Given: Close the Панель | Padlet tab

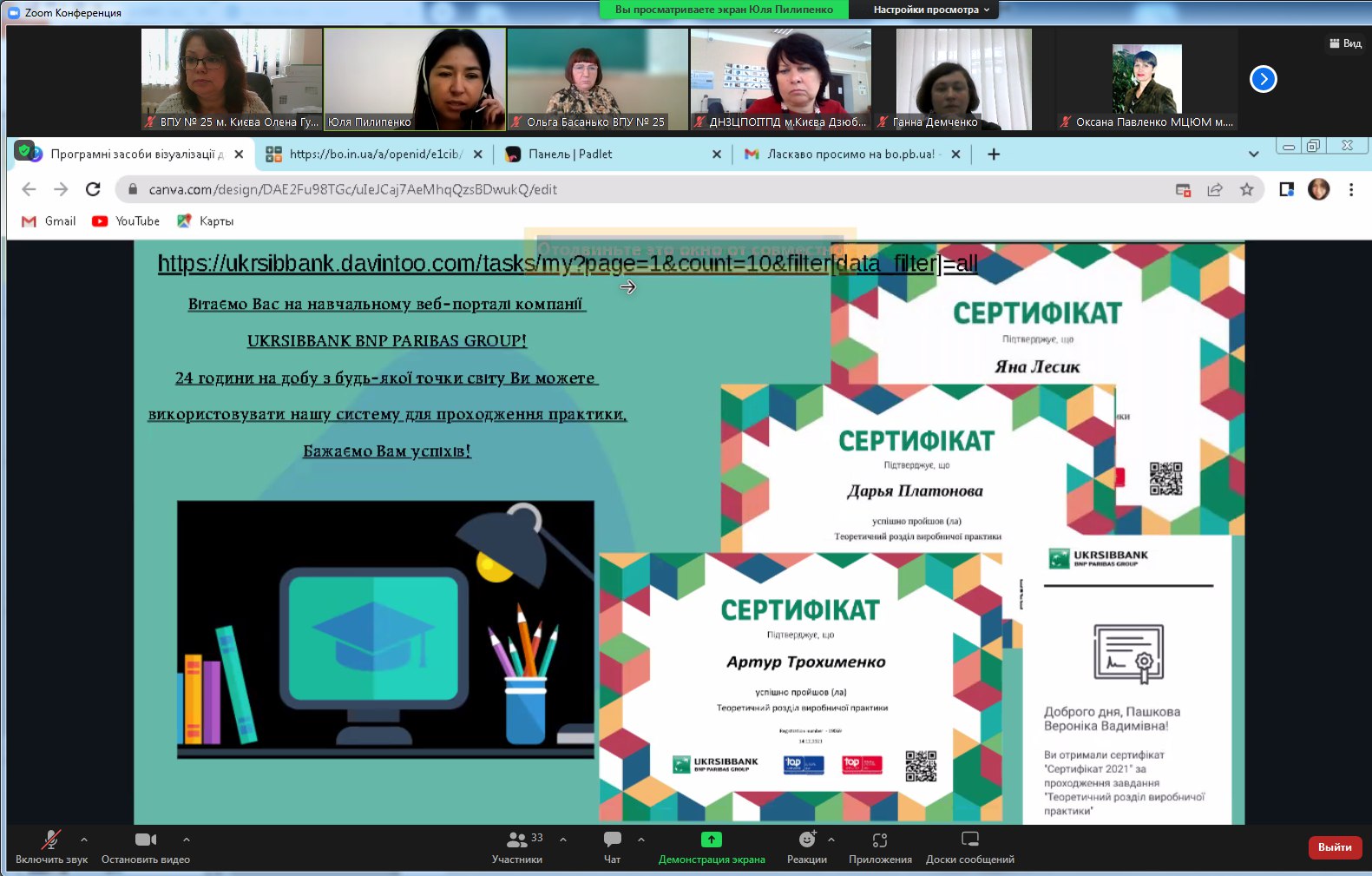Looking at the screenshot, I should [x=717, y=155].
